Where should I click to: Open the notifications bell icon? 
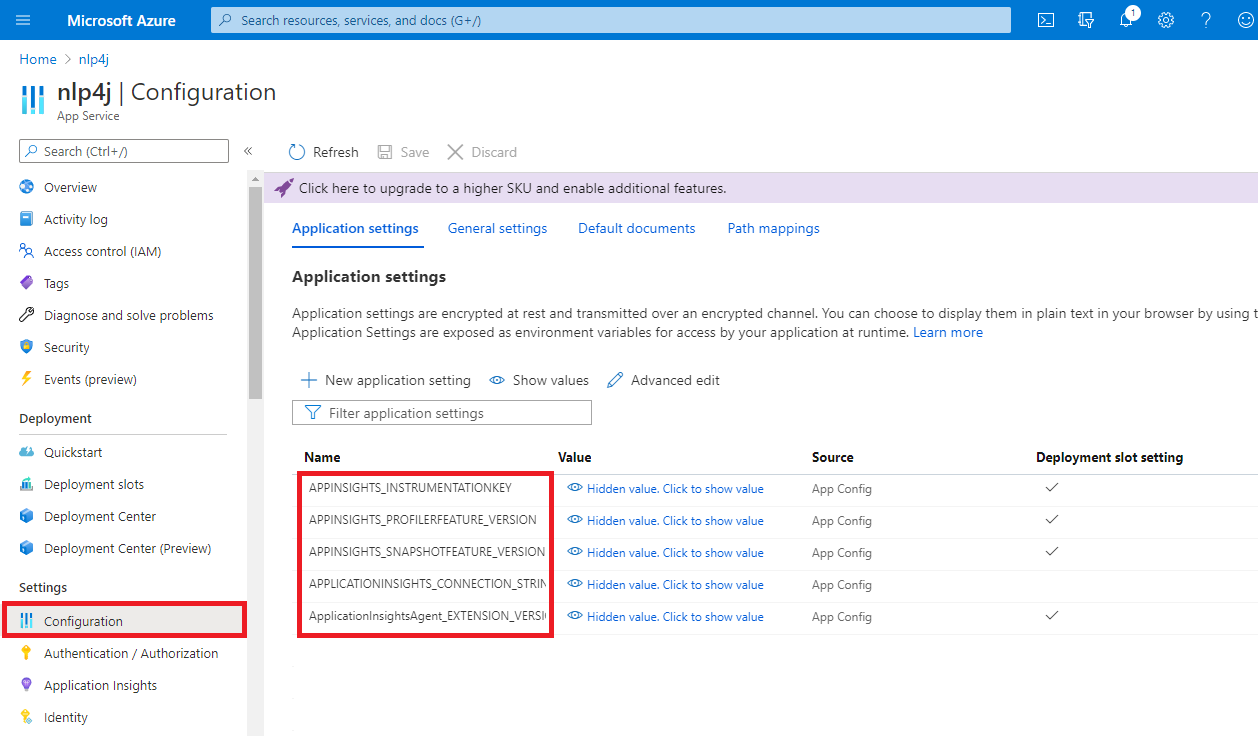tap(1125, 20)
